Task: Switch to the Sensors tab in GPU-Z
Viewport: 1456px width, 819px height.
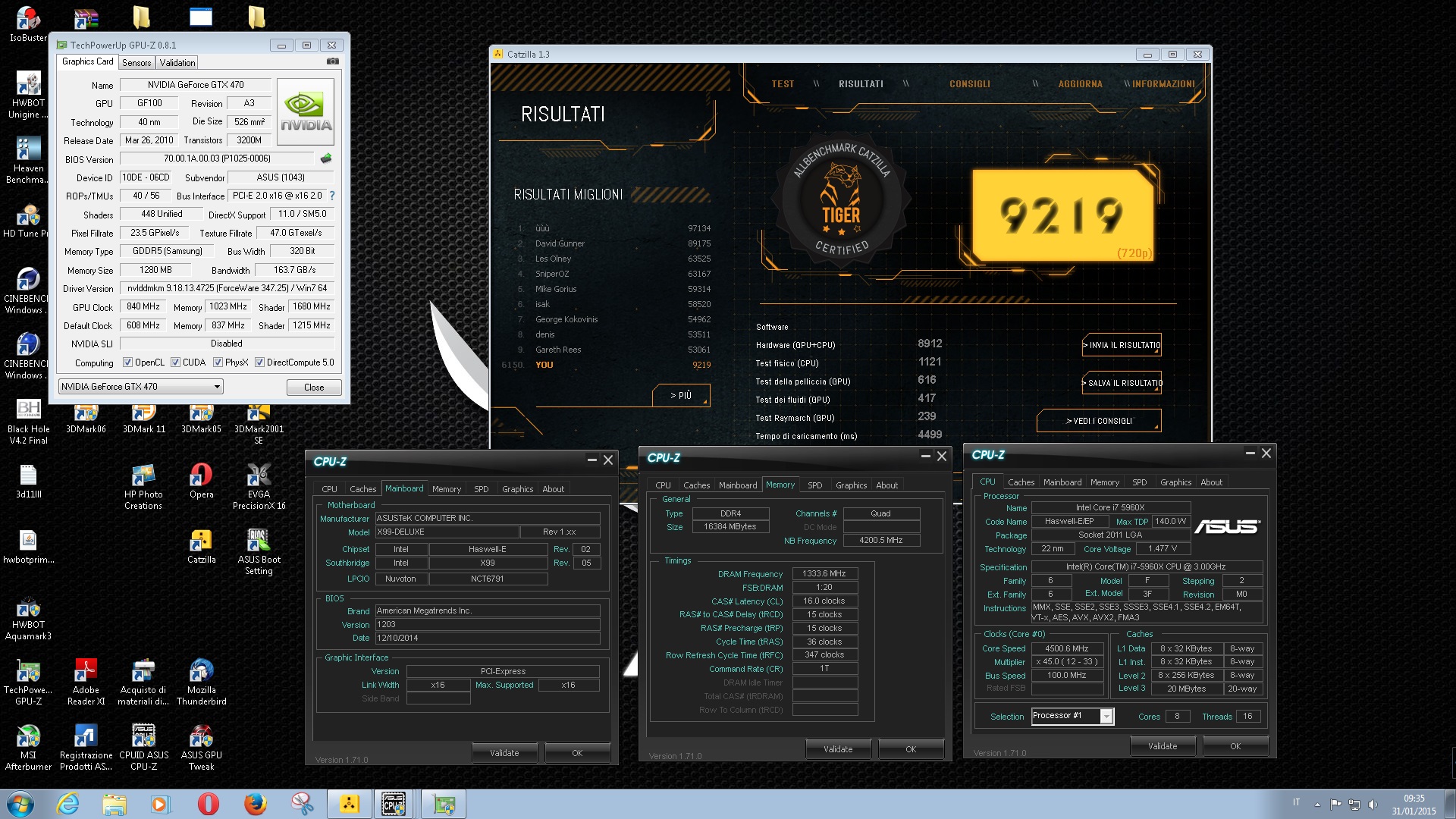Action: [136, 63]
